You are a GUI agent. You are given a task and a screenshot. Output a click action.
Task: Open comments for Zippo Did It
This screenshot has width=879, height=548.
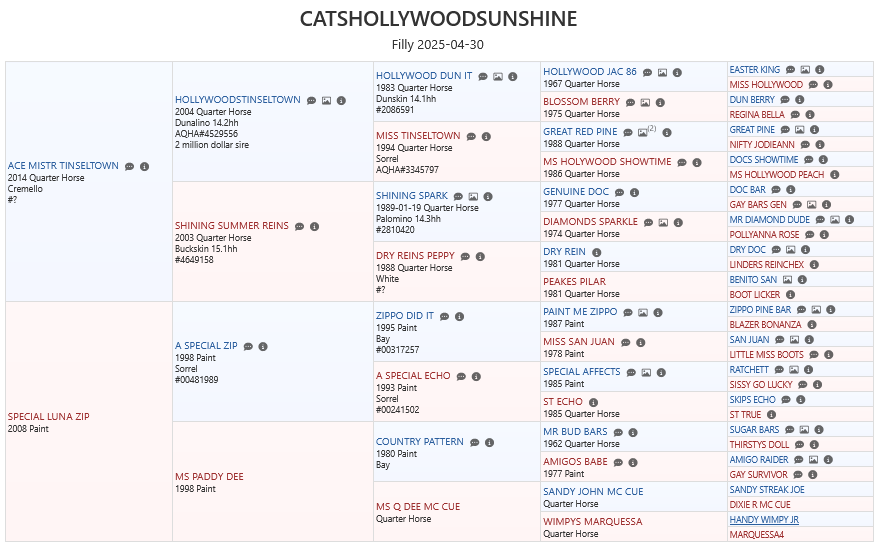coord(444,316)
